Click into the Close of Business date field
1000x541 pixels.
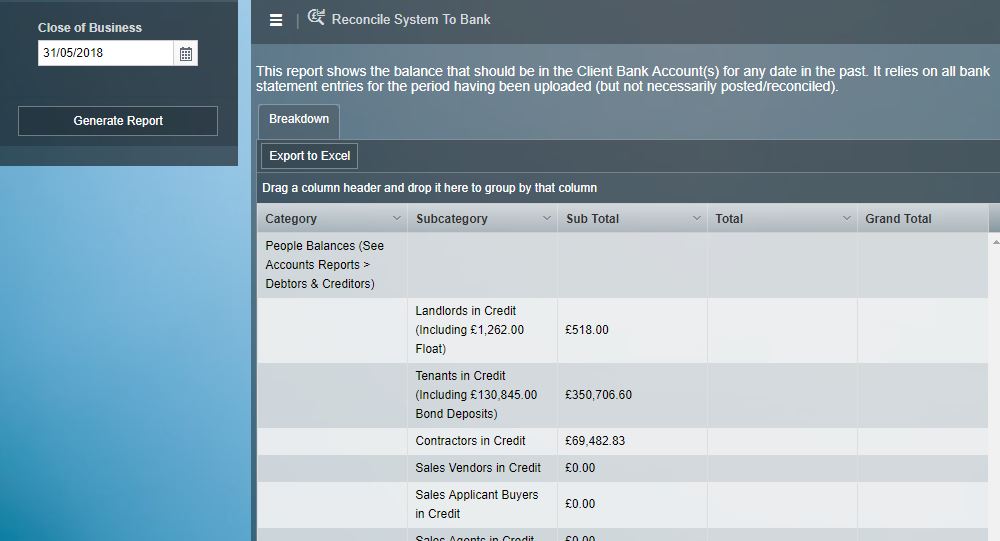pos(105,54)
